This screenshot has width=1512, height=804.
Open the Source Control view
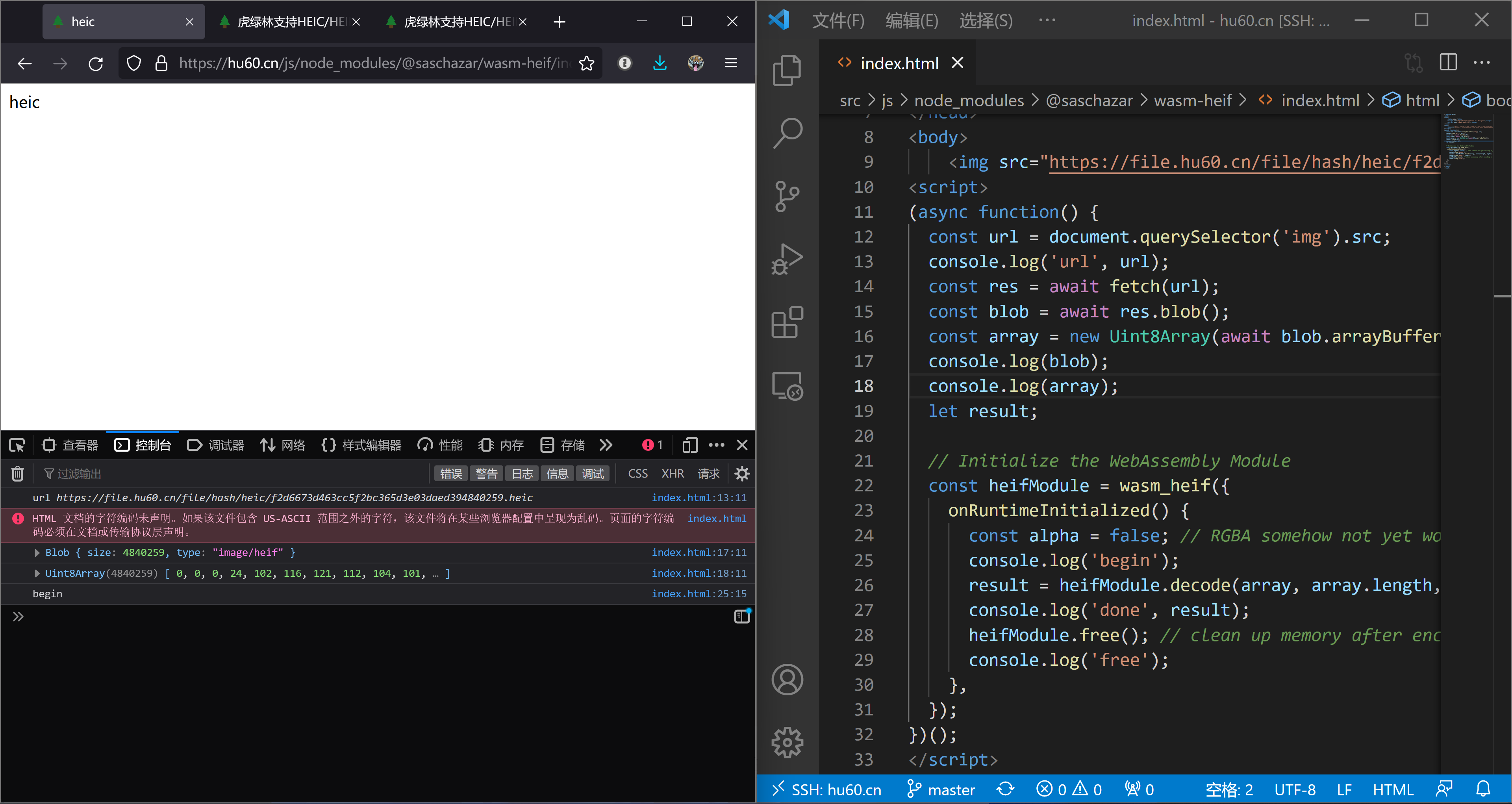click(787, 196)
